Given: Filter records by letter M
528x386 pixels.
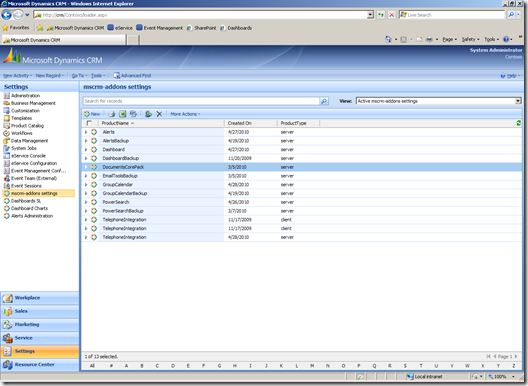Looking at the screenshot, I should click(312, 366).
